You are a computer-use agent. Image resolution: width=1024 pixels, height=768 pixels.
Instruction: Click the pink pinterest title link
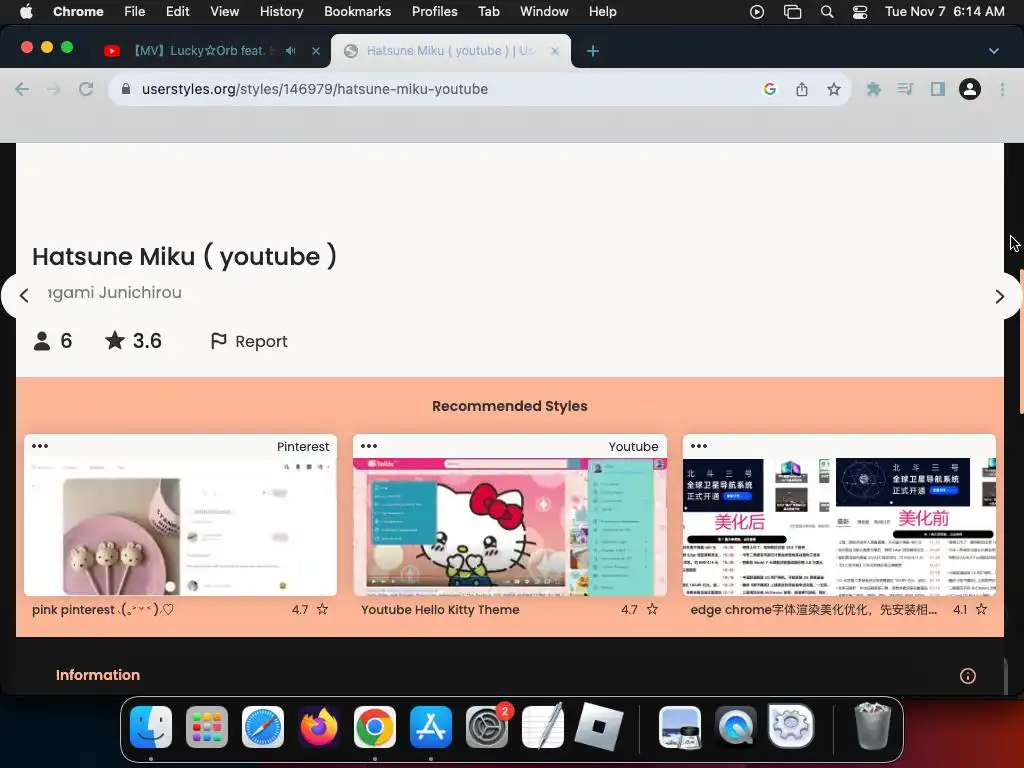103,609
